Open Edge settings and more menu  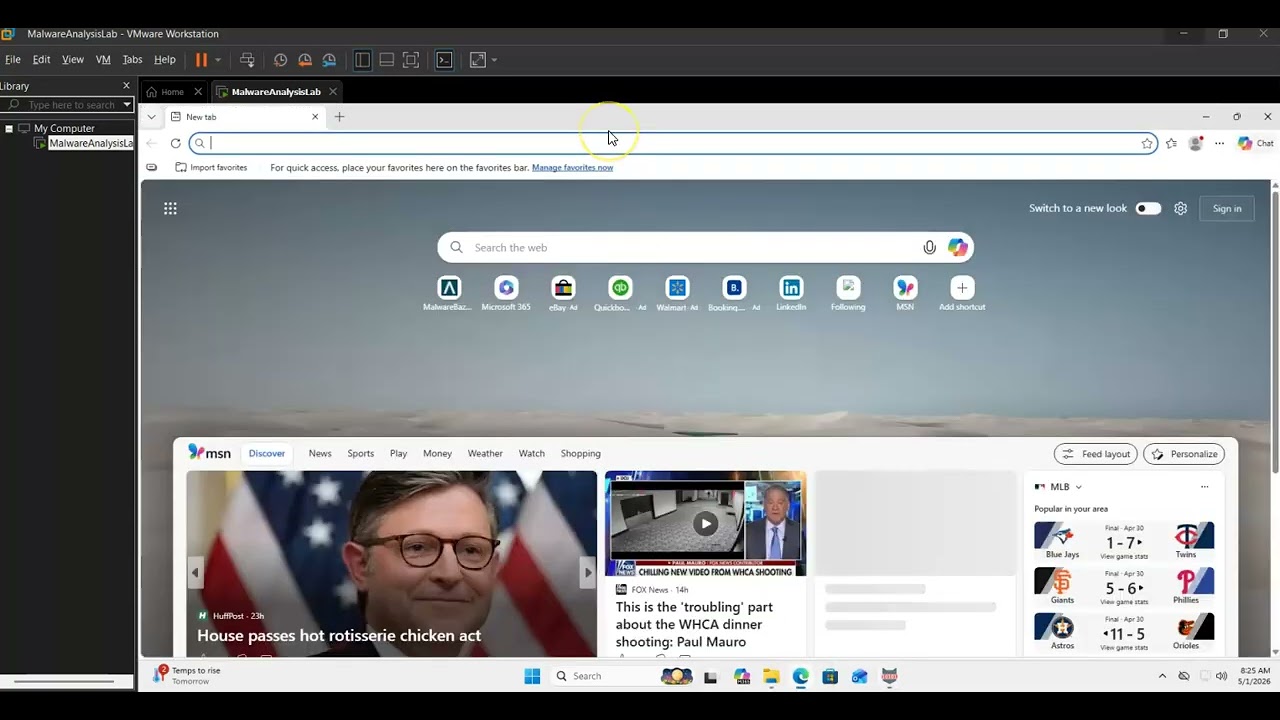click(1219, 143)
